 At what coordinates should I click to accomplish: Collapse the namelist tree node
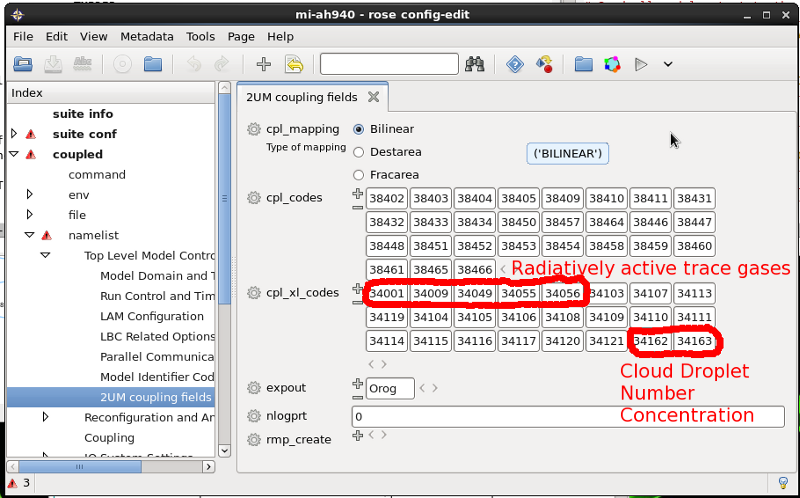click(30, 235)
